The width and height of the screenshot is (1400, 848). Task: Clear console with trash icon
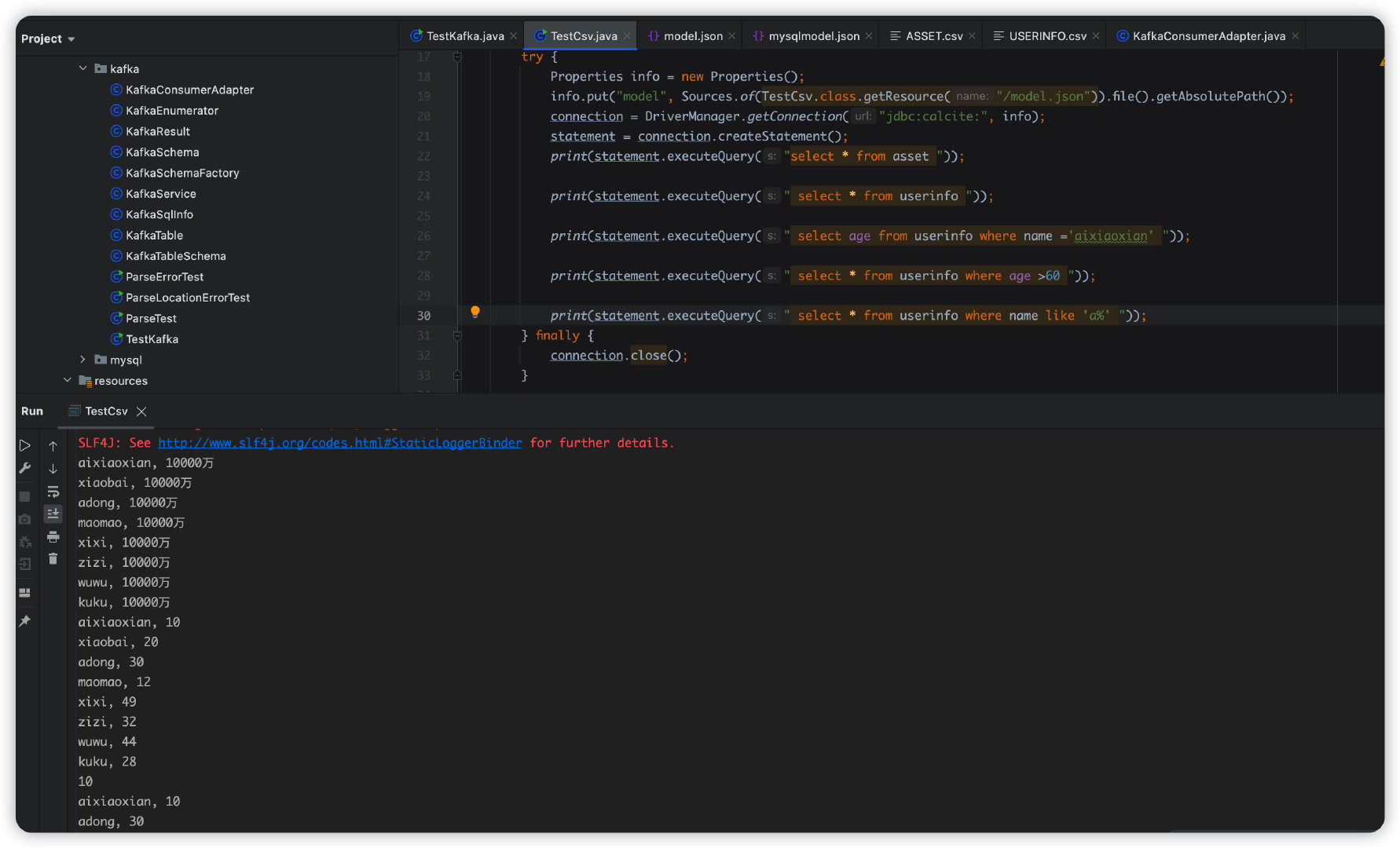[53, 559]
